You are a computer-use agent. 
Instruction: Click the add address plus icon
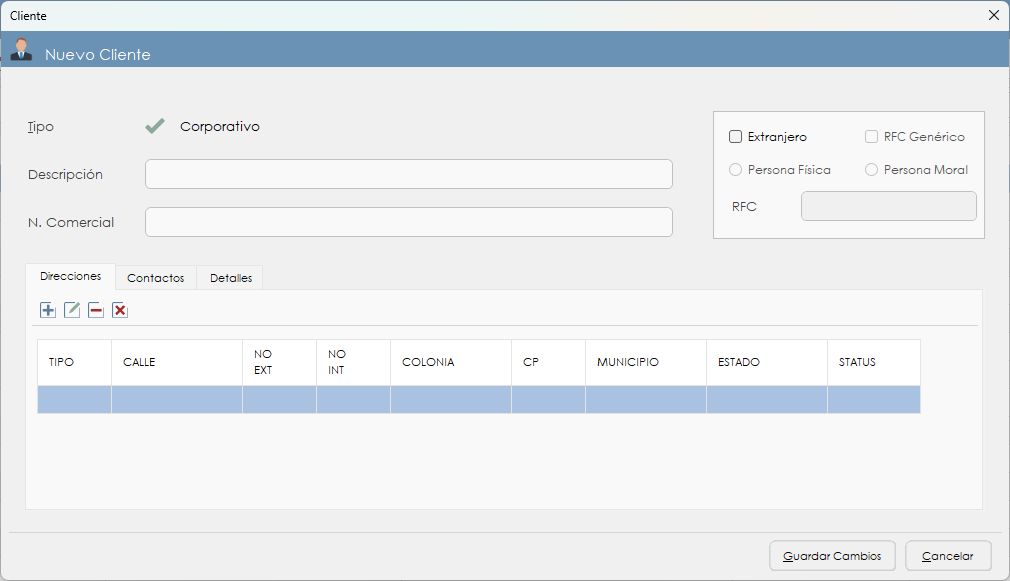(x=48, y=310)
